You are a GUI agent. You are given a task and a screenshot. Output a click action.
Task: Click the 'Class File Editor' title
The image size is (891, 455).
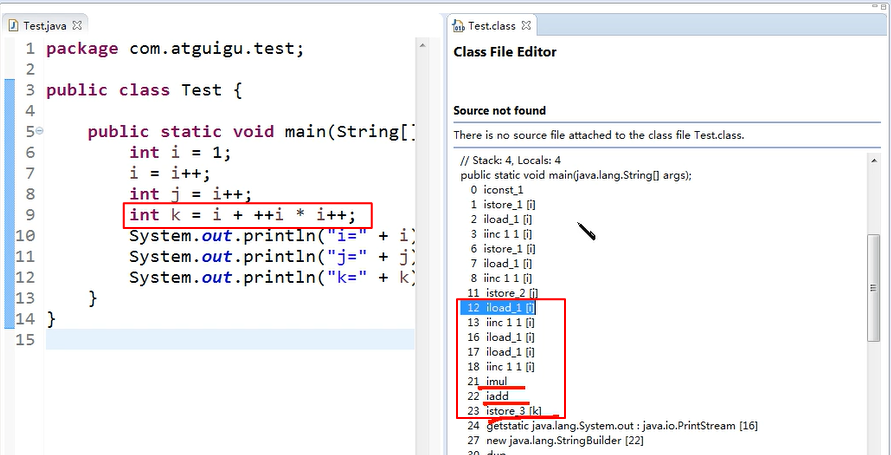[505, 52]
